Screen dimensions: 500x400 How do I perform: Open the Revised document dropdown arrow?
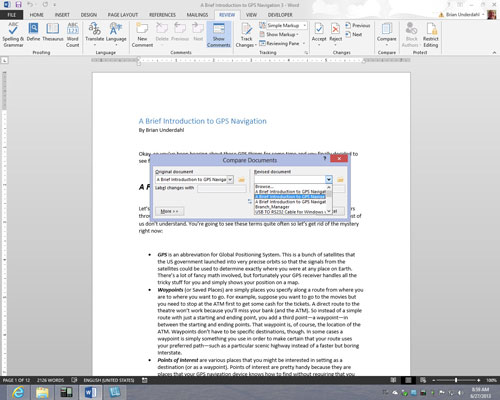(329, 179)
